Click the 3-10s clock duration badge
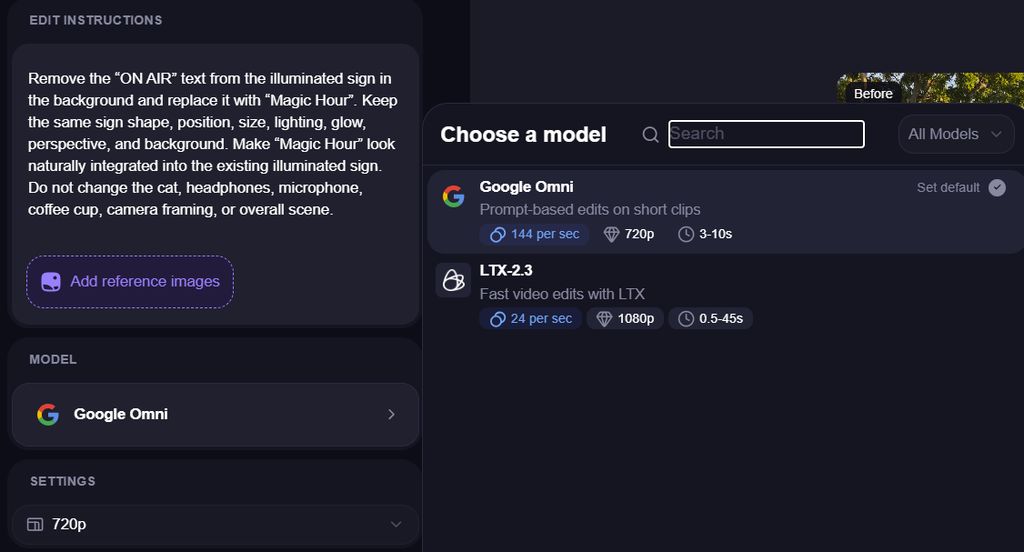1024x552 pixels. [x=705, y=234]
